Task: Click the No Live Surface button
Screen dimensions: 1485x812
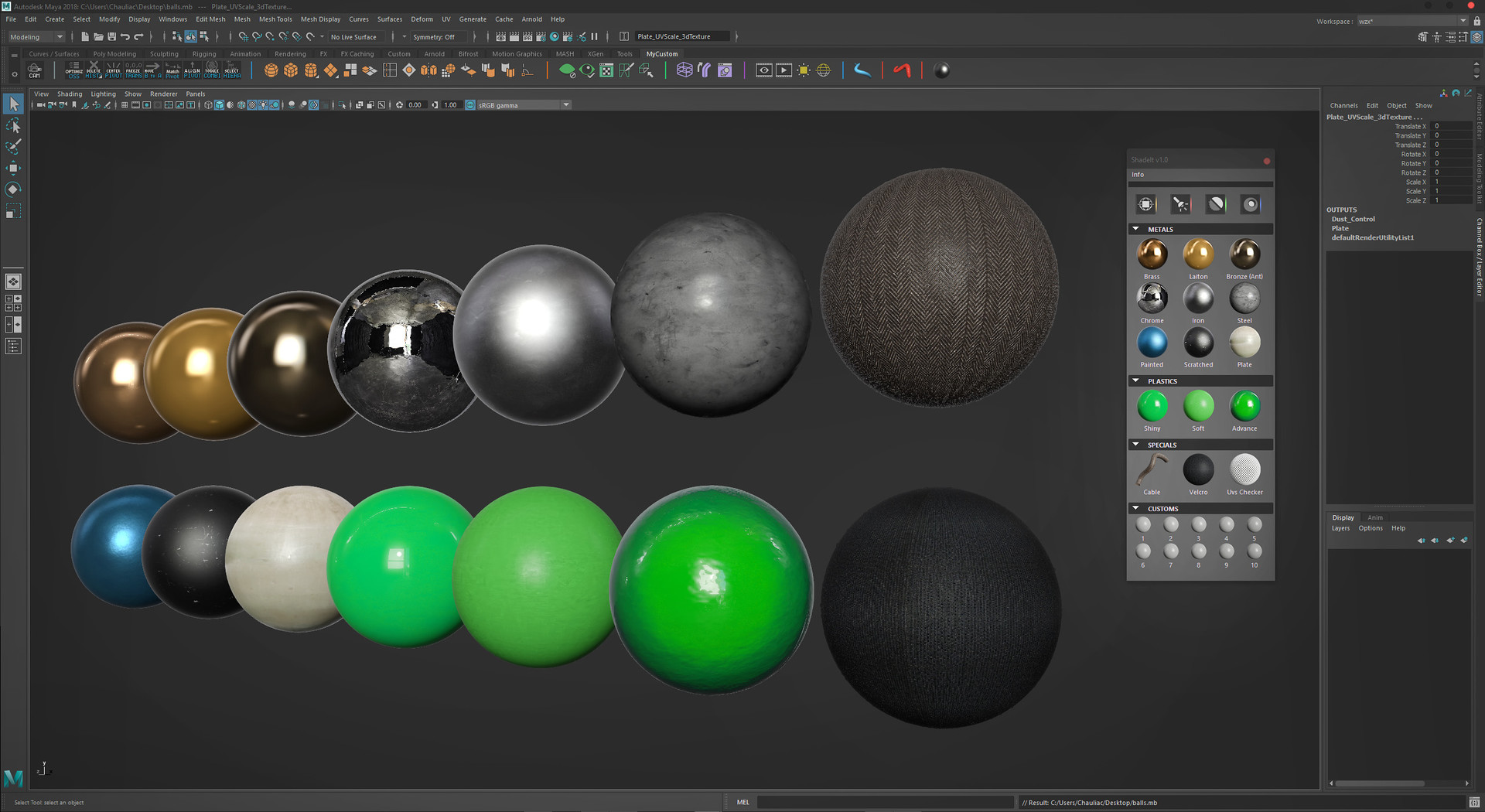Action: [x=354, y=36]
